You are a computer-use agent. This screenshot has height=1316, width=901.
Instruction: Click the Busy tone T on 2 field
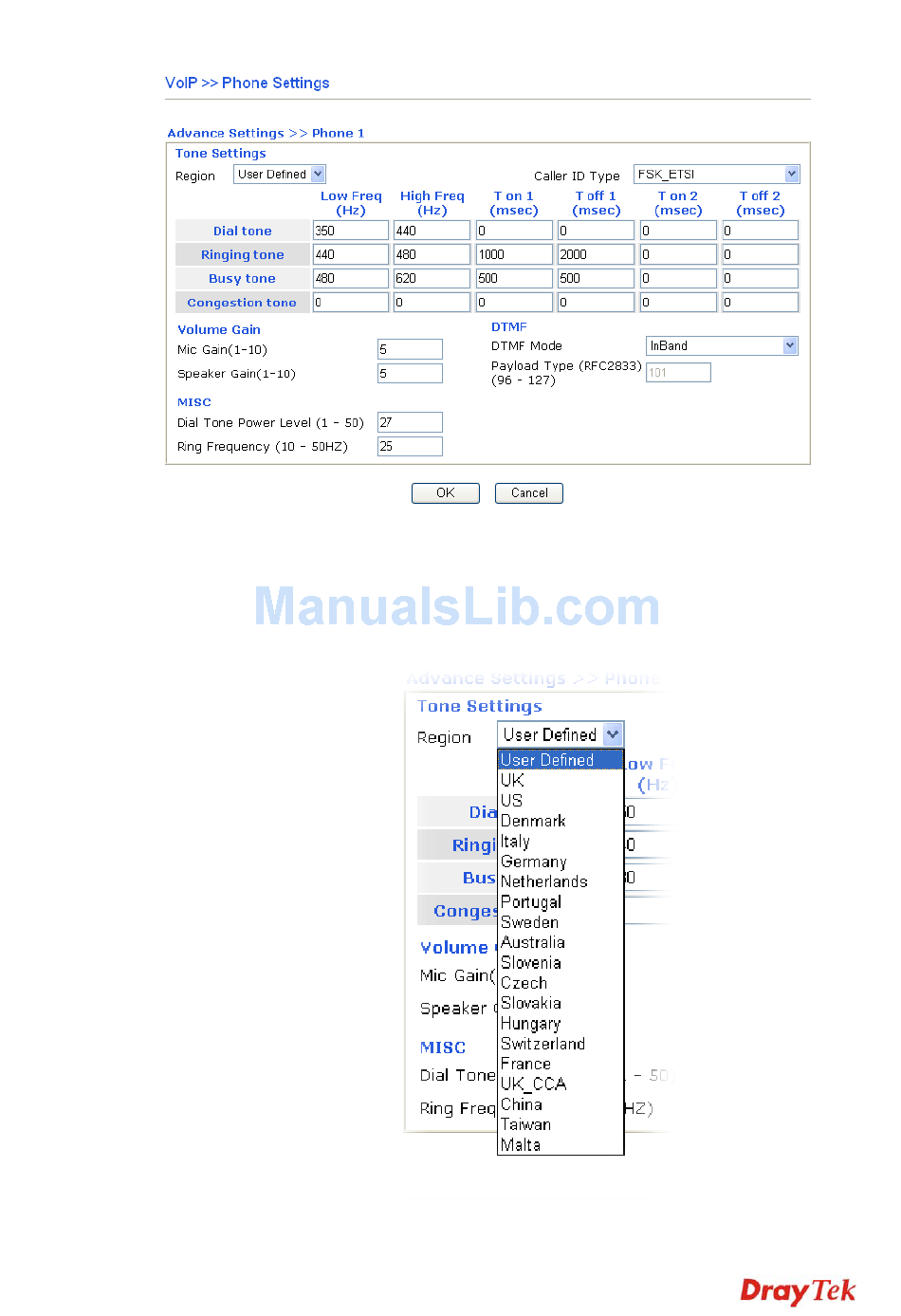pos(679,279)
